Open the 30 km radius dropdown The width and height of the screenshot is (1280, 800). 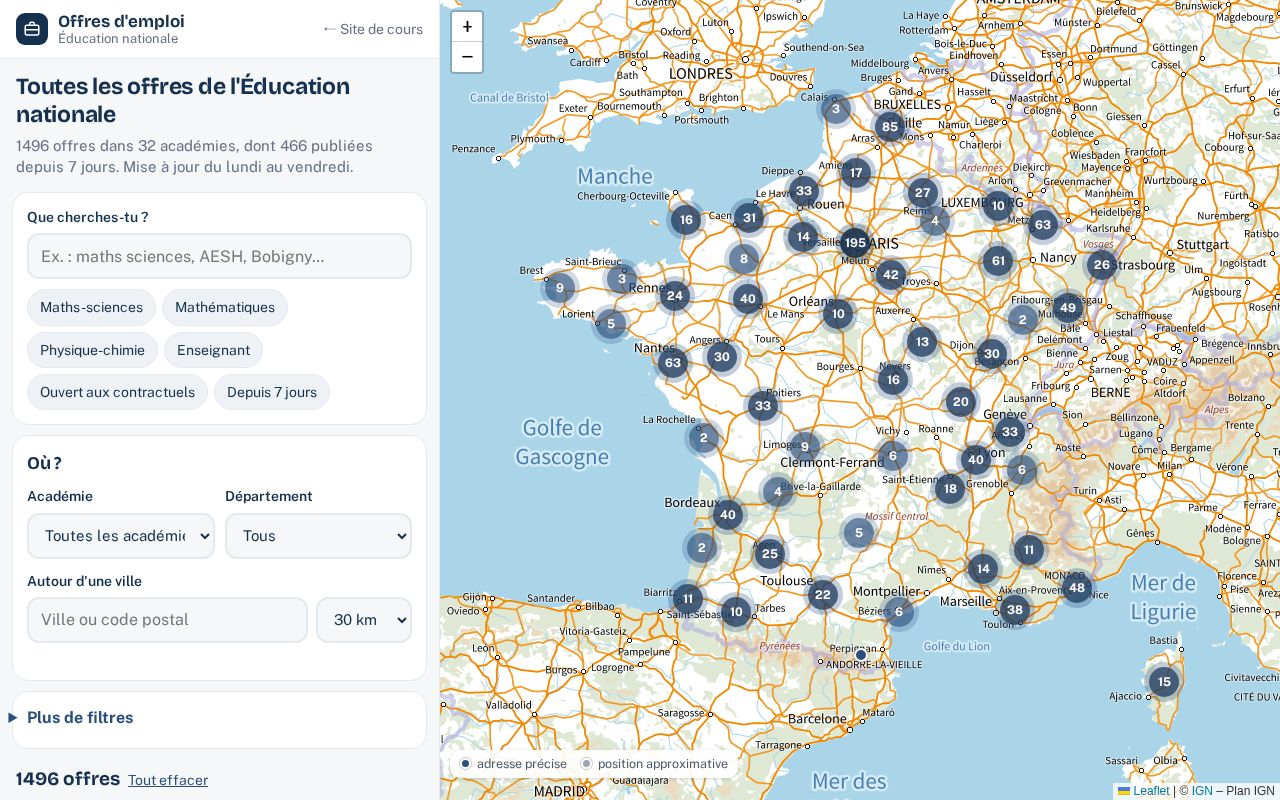(x=364, y=620)
